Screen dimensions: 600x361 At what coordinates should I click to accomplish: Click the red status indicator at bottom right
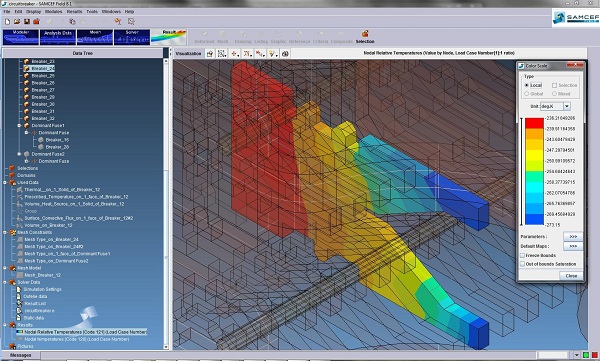click(595, 355)
